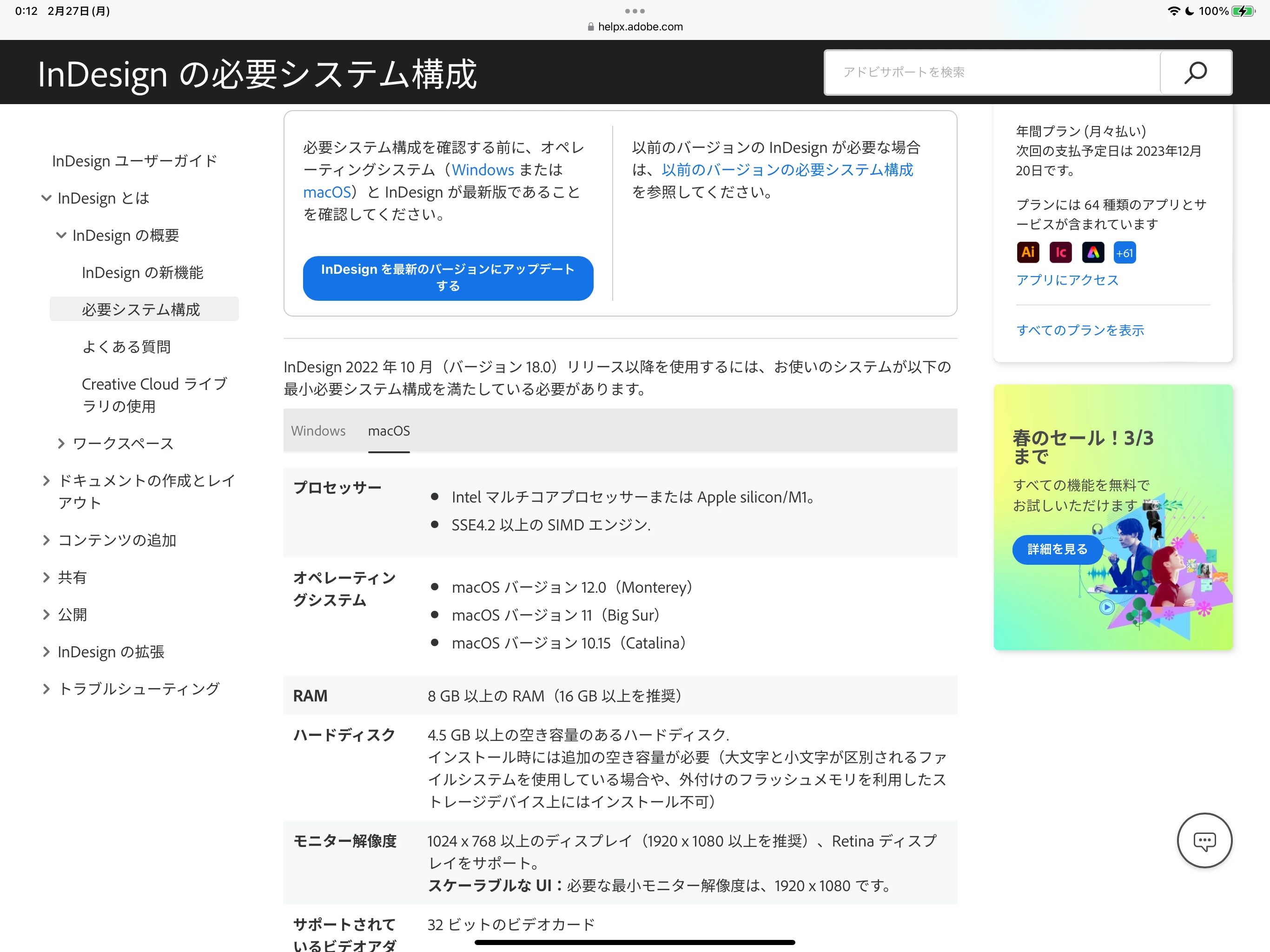Click the Adobe Express app icon
Viewport: 1270px width, 952px height.
click(x=1092, y=252)
